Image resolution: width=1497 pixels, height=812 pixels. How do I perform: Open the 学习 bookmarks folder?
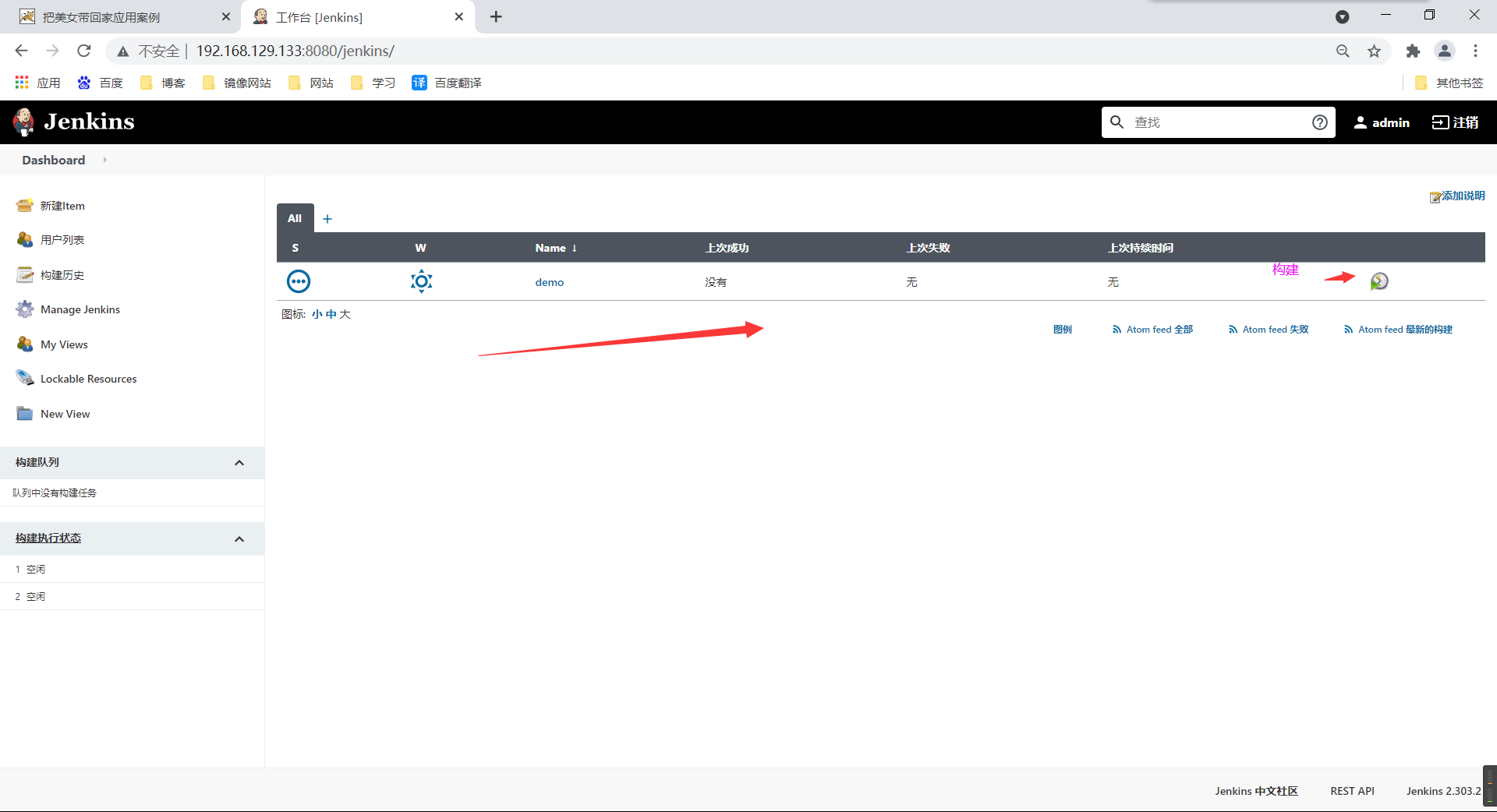pyautogui.click(x=373, y=83)
